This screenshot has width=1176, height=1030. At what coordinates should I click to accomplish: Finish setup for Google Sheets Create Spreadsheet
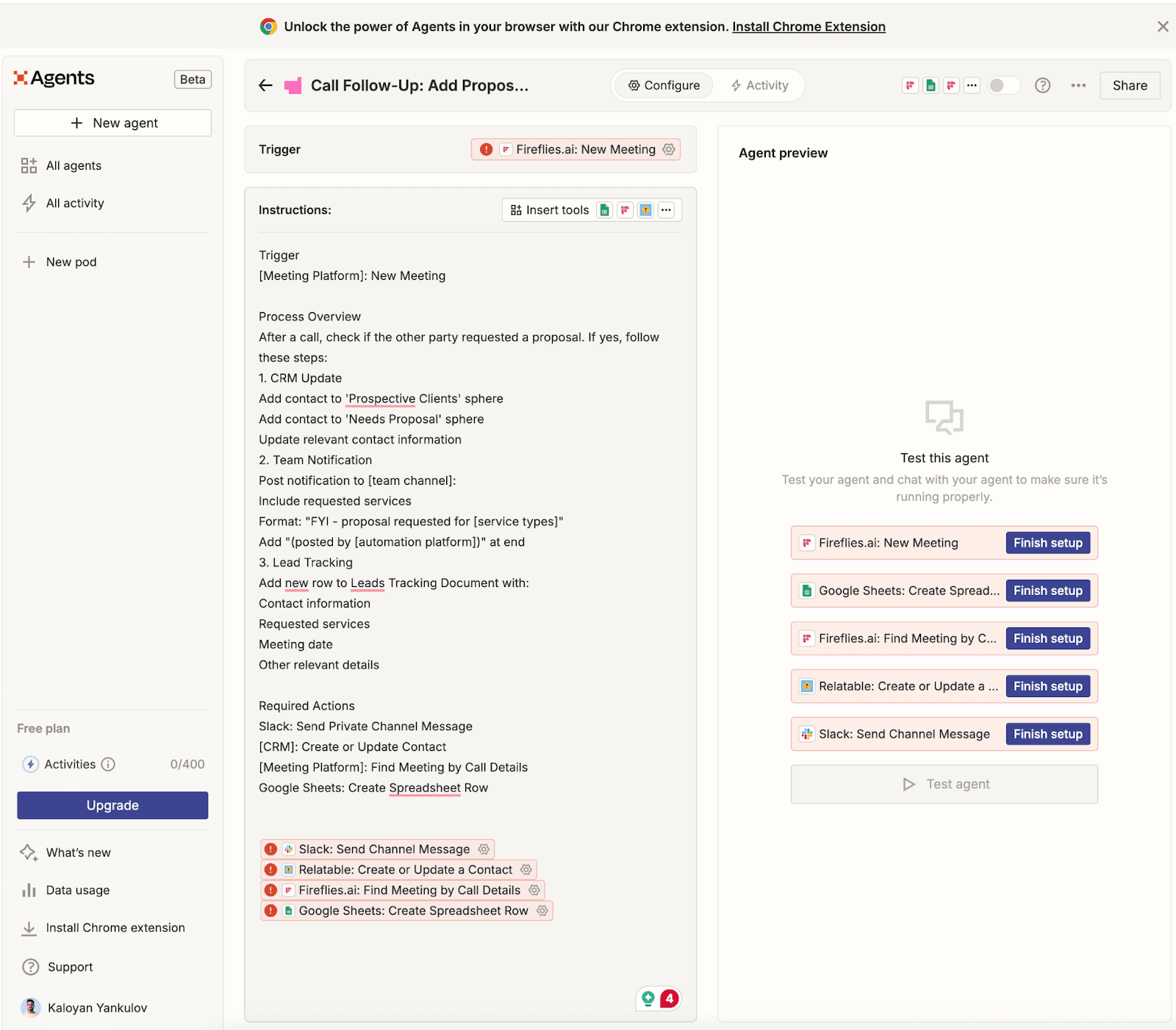click(1047, 591)
